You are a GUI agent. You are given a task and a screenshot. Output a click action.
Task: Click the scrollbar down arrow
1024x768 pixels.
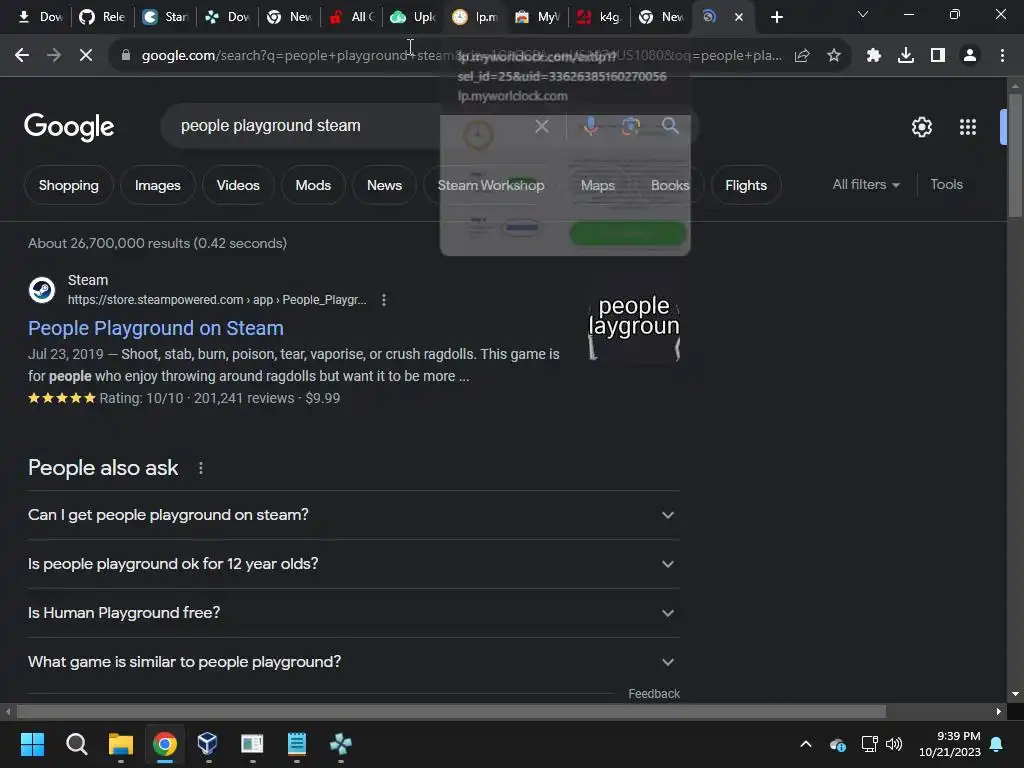click(x=1015, y=694)
